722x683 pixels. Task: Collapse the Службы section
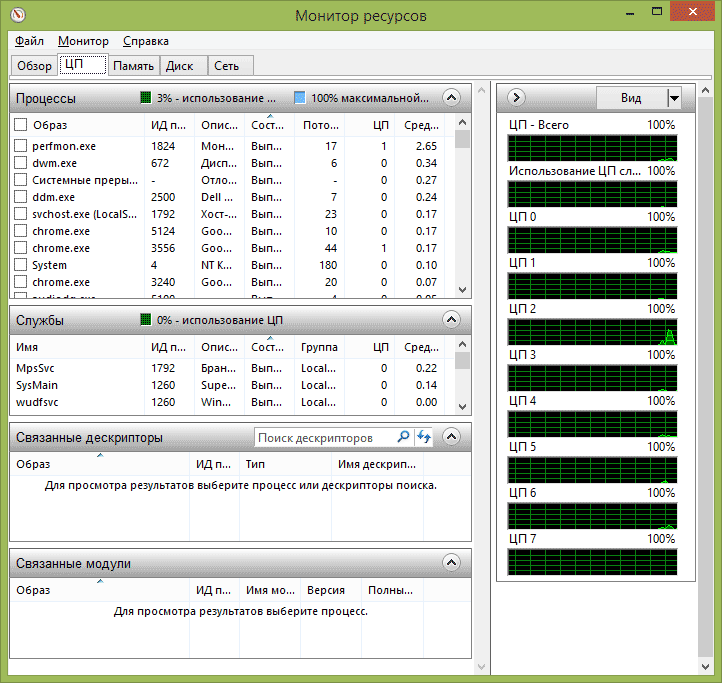451,320
